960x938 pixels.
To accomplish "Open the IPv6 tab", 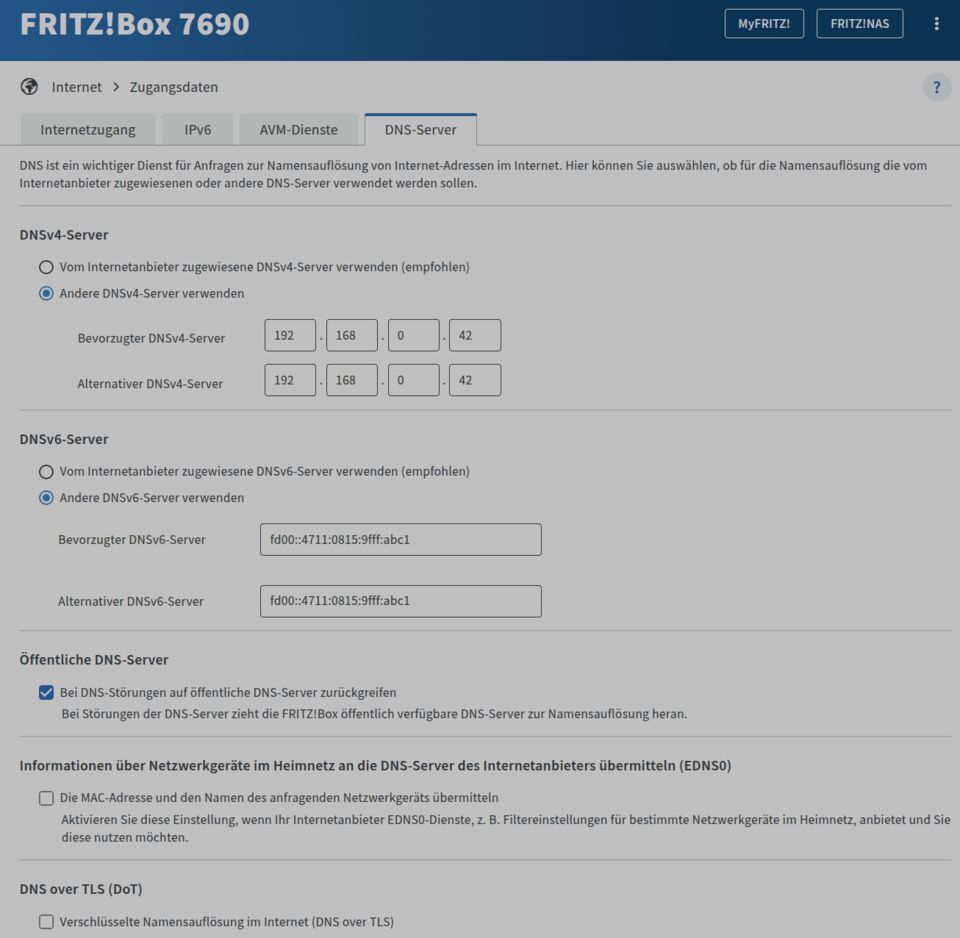I will tap(197, 130).
